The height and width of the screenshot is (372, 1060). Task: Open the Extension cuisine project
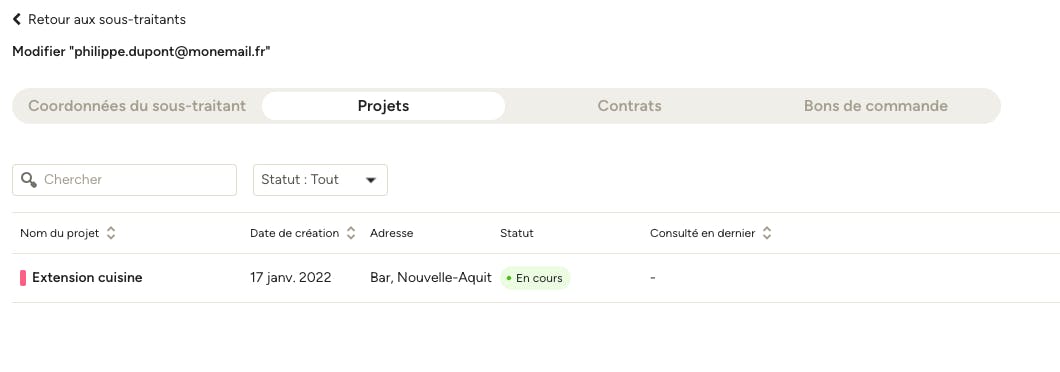click(87, 277)
